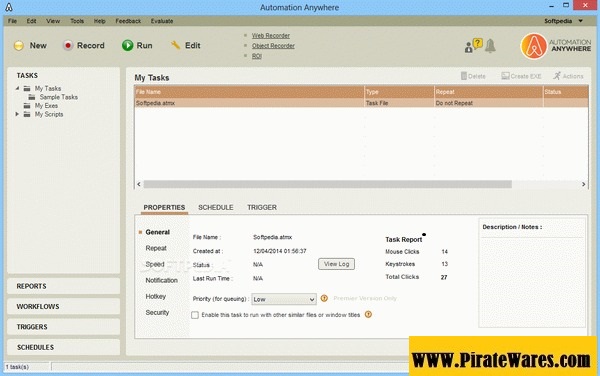
Task: Select the General properties section
Action: pos(157,232)
